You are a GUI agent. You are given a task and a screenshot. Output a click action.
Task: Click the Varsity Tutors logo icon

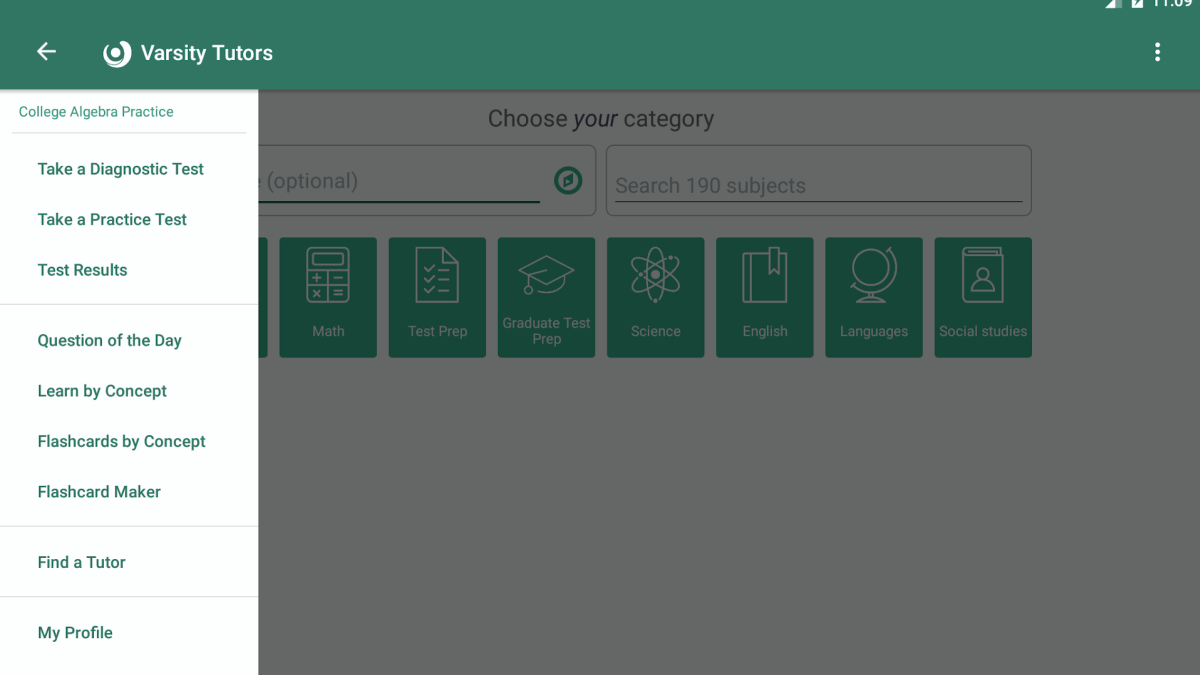click(x=117, y=53)
